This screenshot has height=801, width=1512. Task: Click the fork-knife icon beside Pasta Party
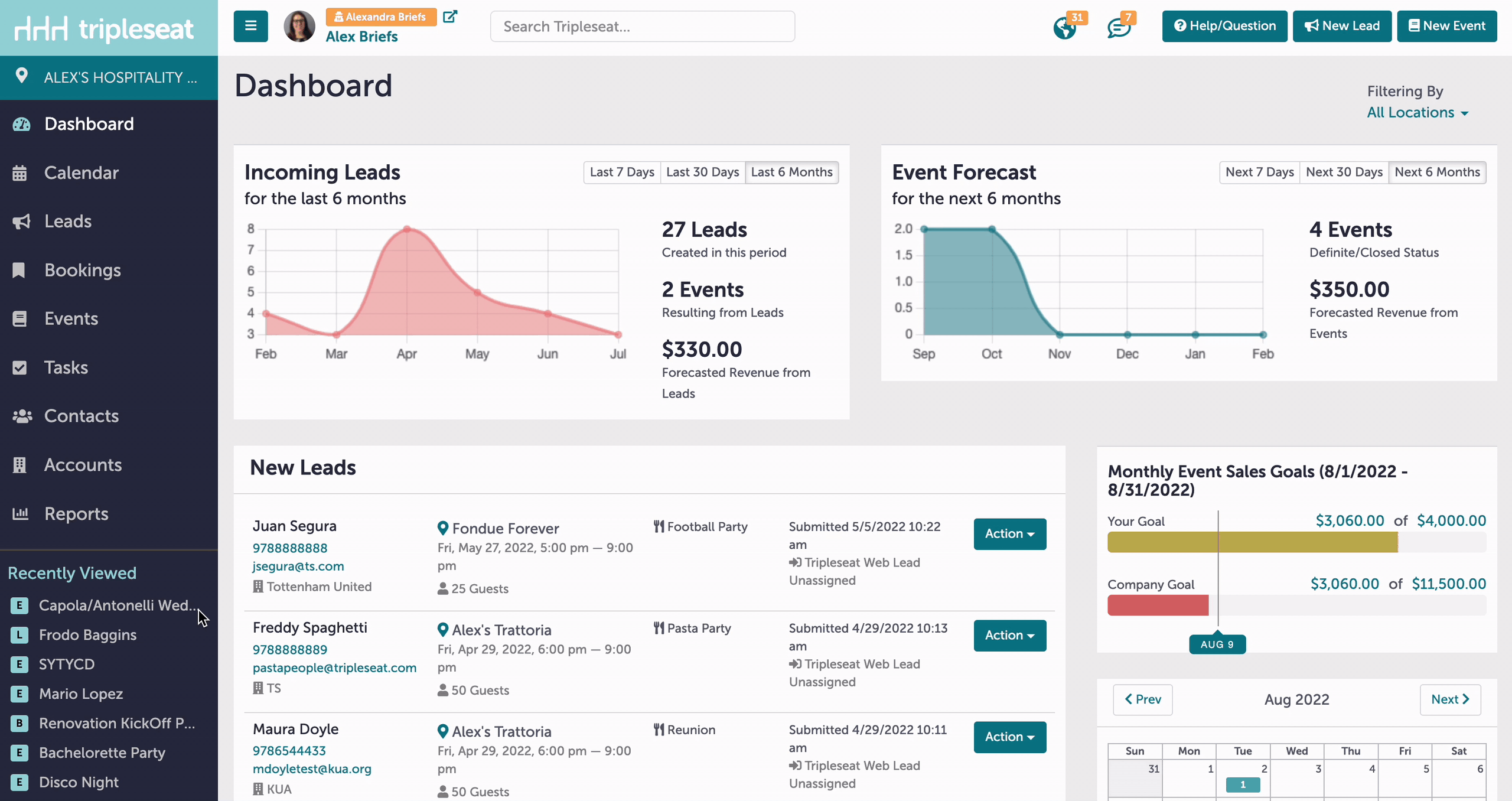click(x=659, y=628)
